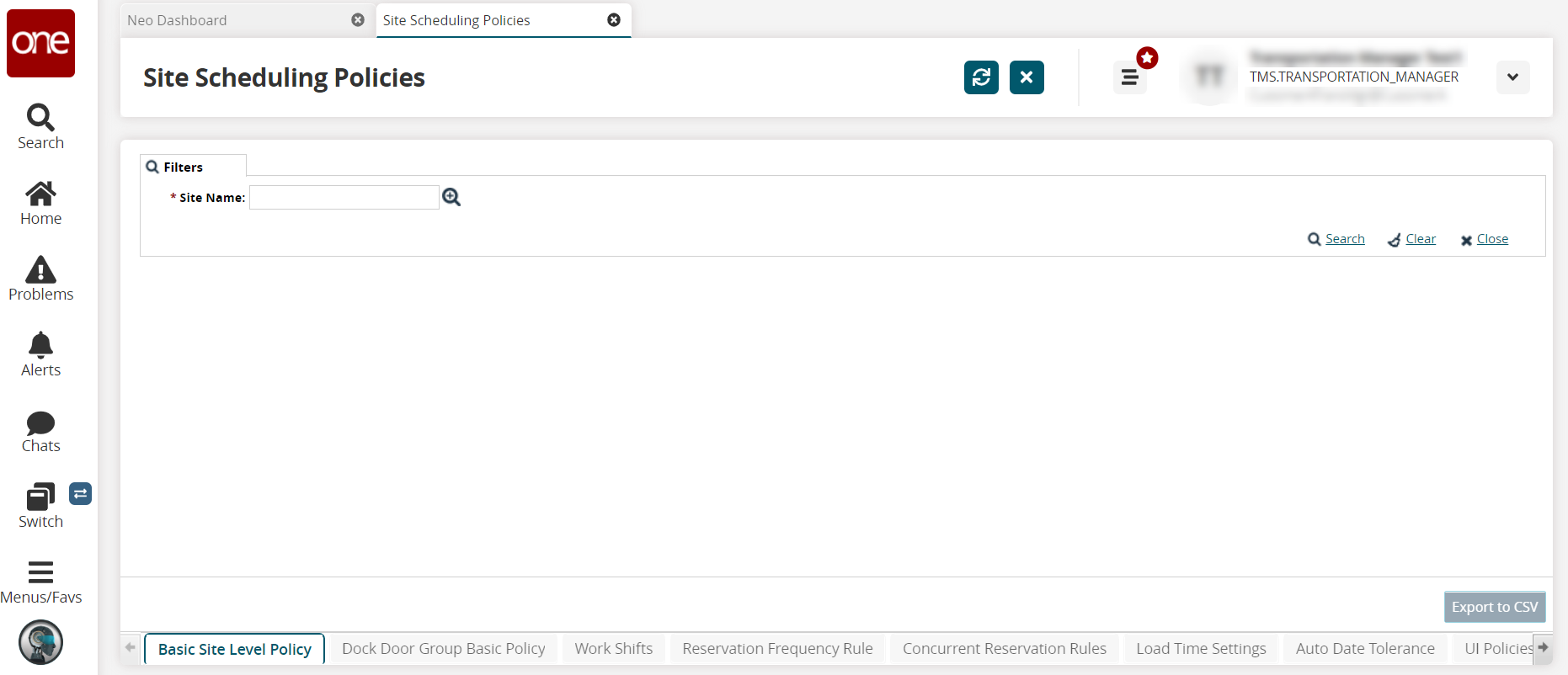Open the header hamburger menu

[1130, 78]
